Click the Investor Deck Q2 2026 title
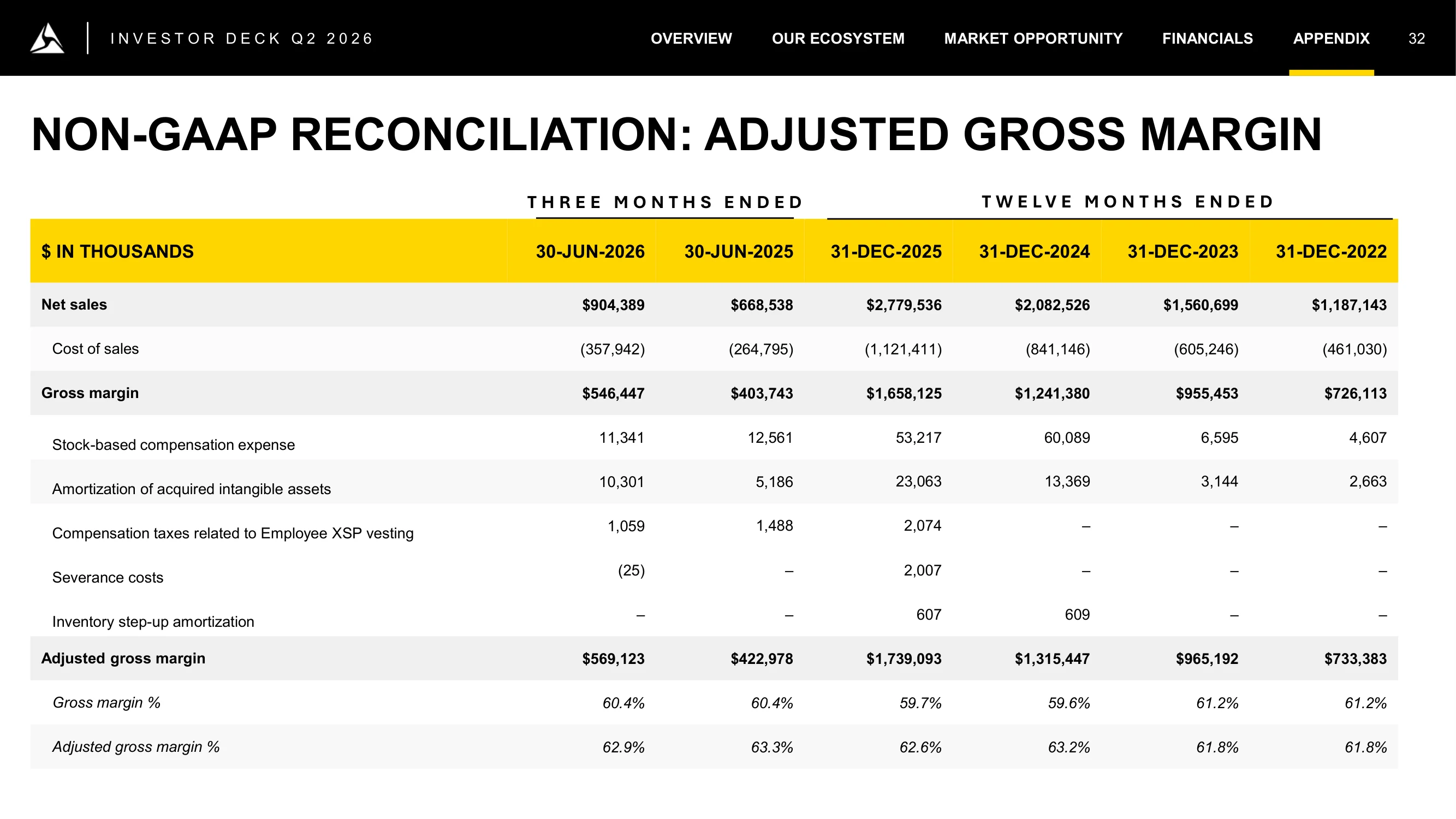The image size is (1456, 819). click(241, 38)
